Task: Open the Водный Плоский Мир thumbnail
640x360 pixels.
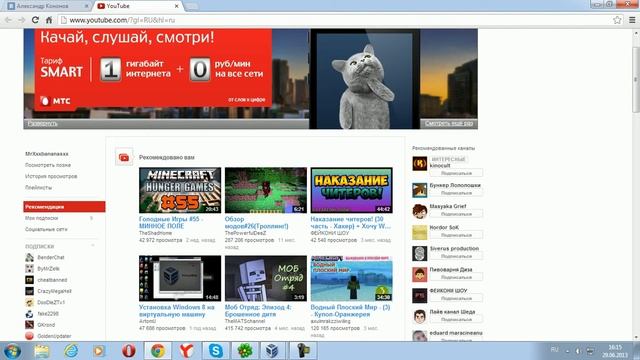Action: coord(351,278)
